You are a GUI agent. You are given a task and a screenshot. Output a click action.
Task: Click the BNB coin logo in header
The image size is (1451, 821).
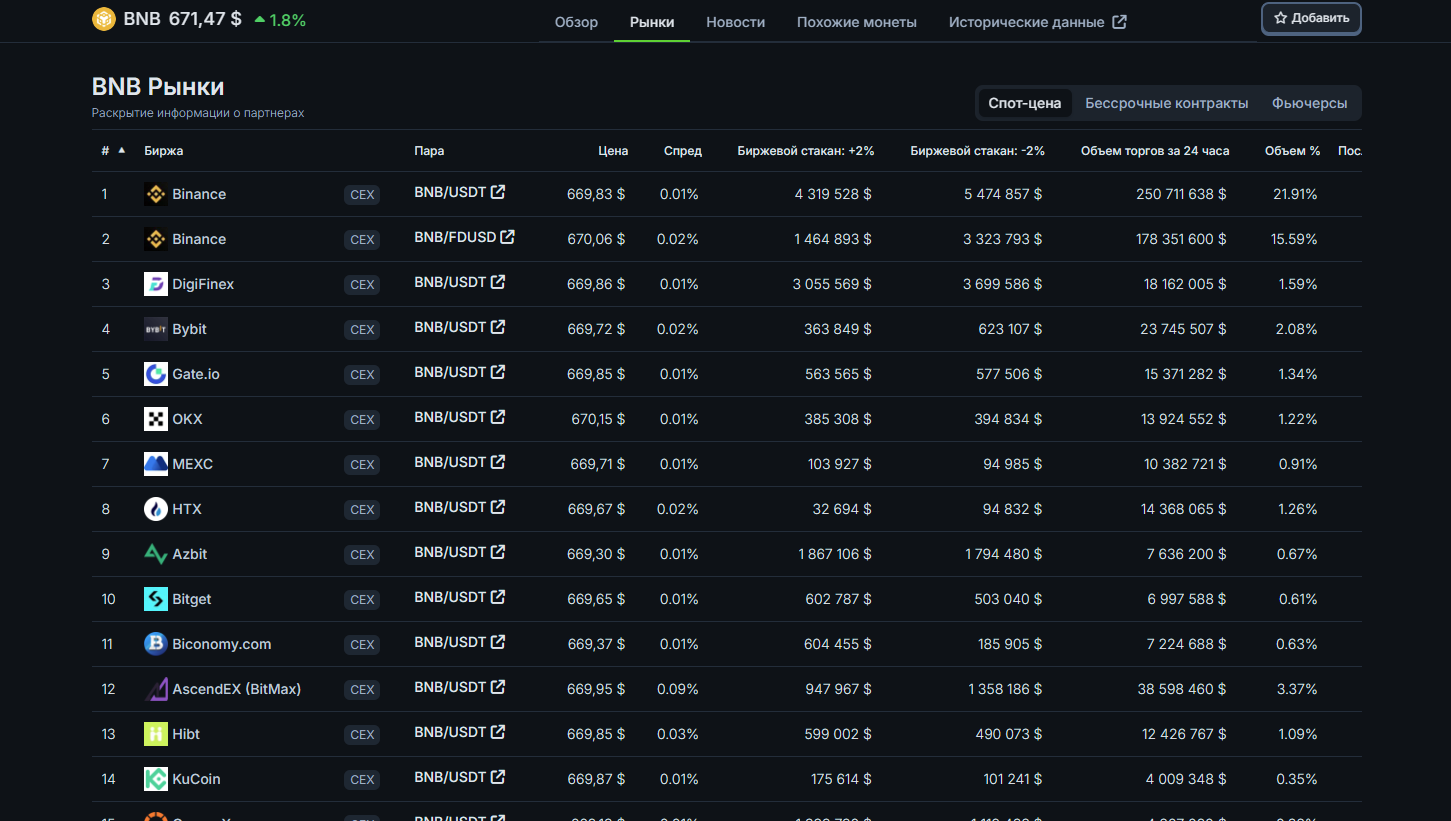click(104, 19)
